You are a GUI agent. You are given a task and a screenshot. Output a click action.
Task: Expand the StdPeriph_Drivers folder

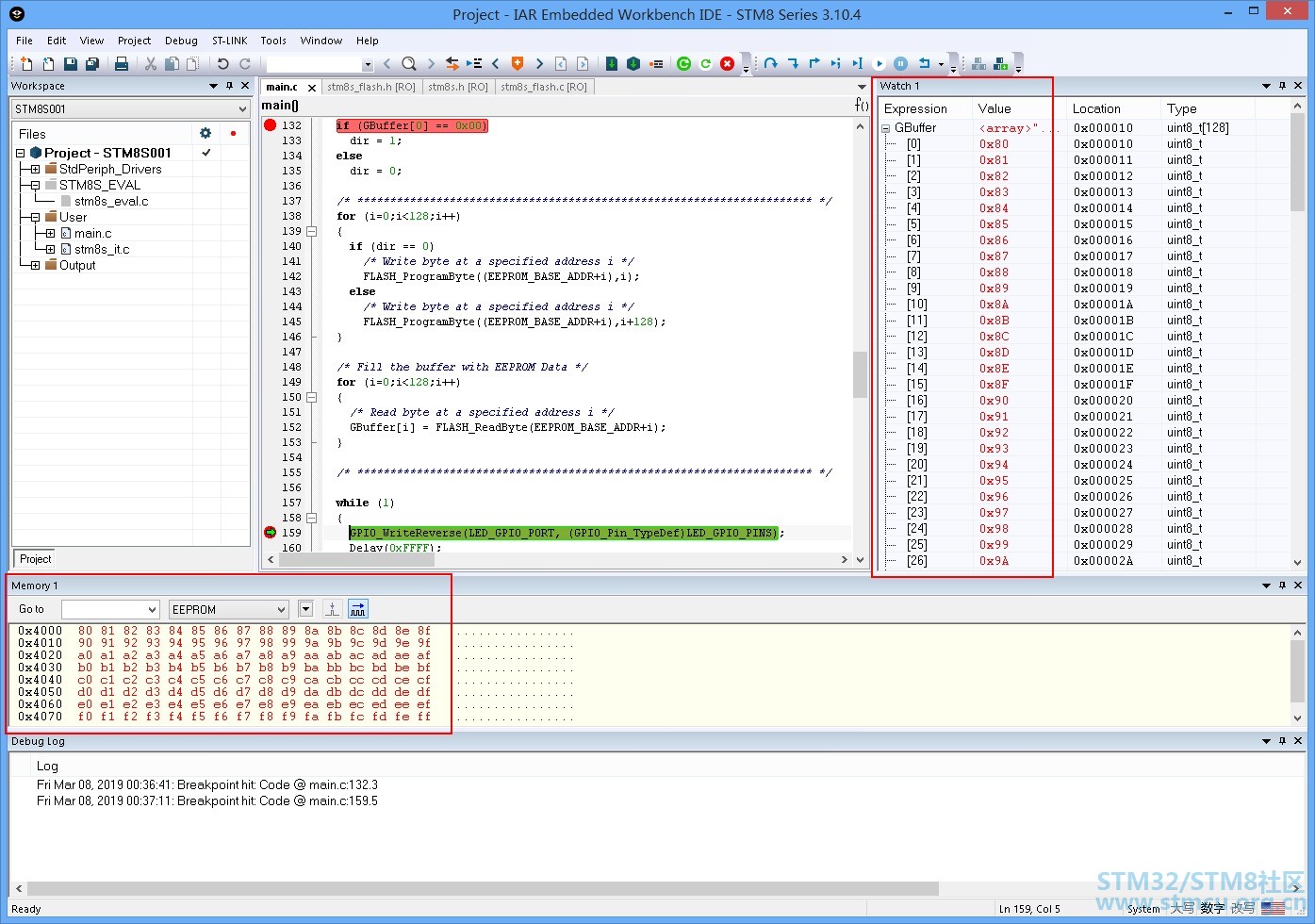(x=35, y=170)
